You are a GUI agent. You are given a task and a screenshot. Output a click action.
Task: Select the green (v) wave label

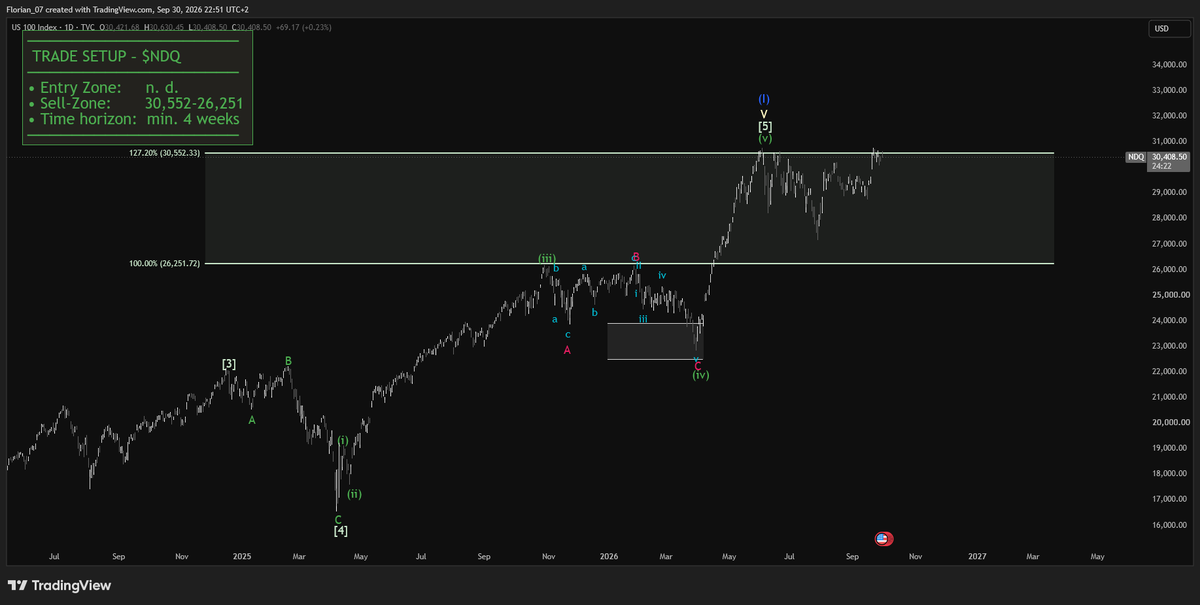[764, 139]
